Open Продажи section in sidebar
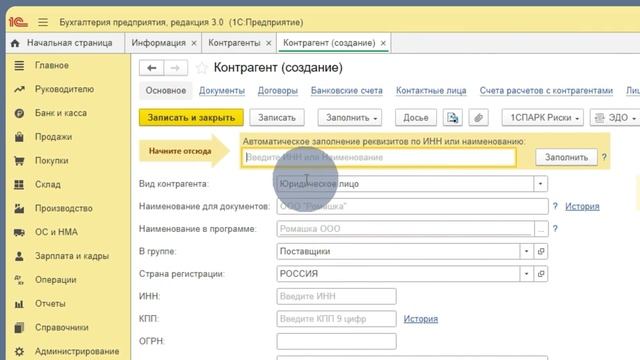This screenshot has height=360, width=640. 53,137
